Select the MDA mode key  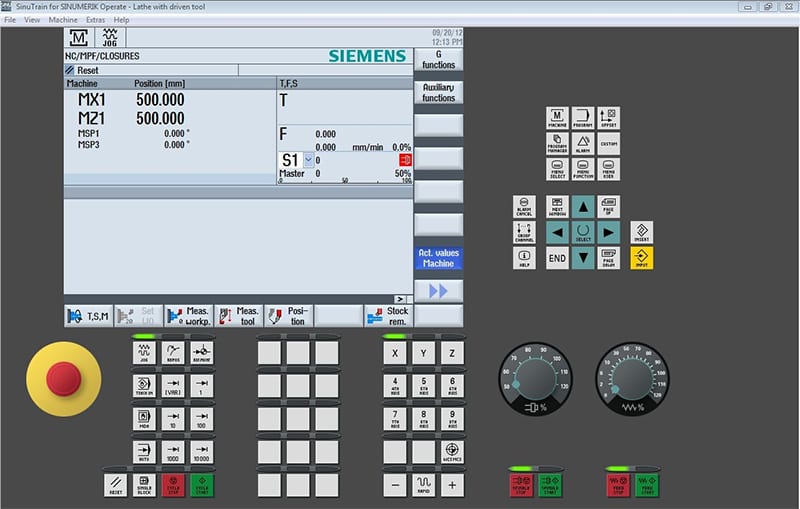click(x=144, y=419)
